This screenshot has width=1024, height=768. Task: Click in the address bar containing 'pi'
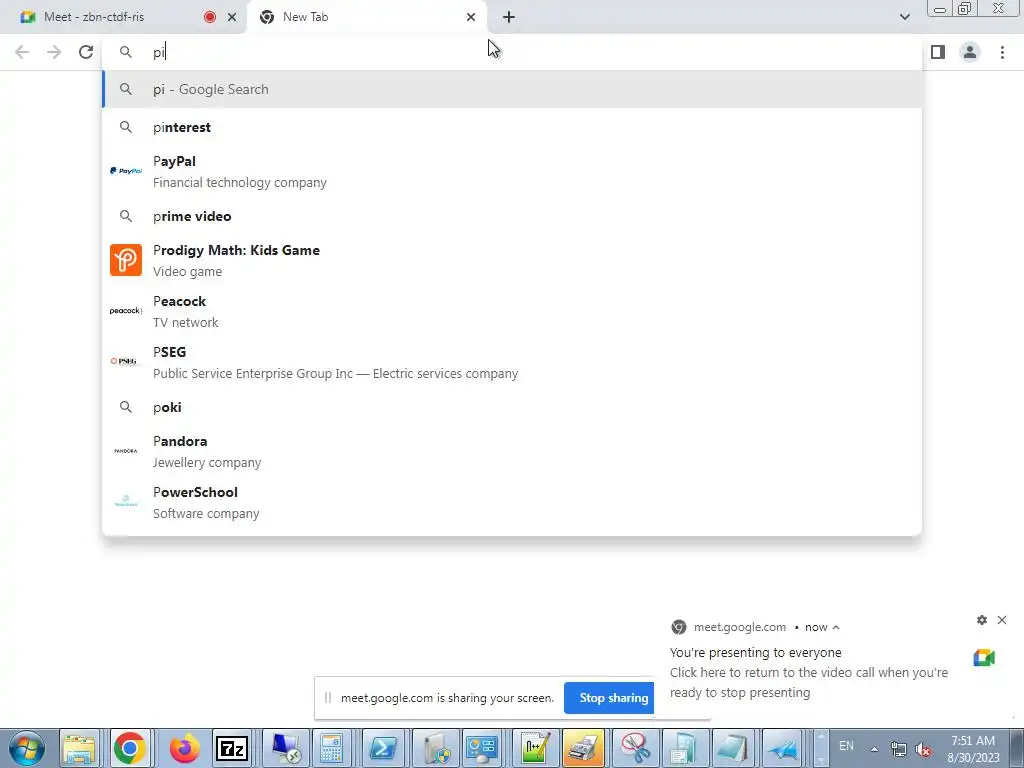pyautogui.click(x=512, y=52)
